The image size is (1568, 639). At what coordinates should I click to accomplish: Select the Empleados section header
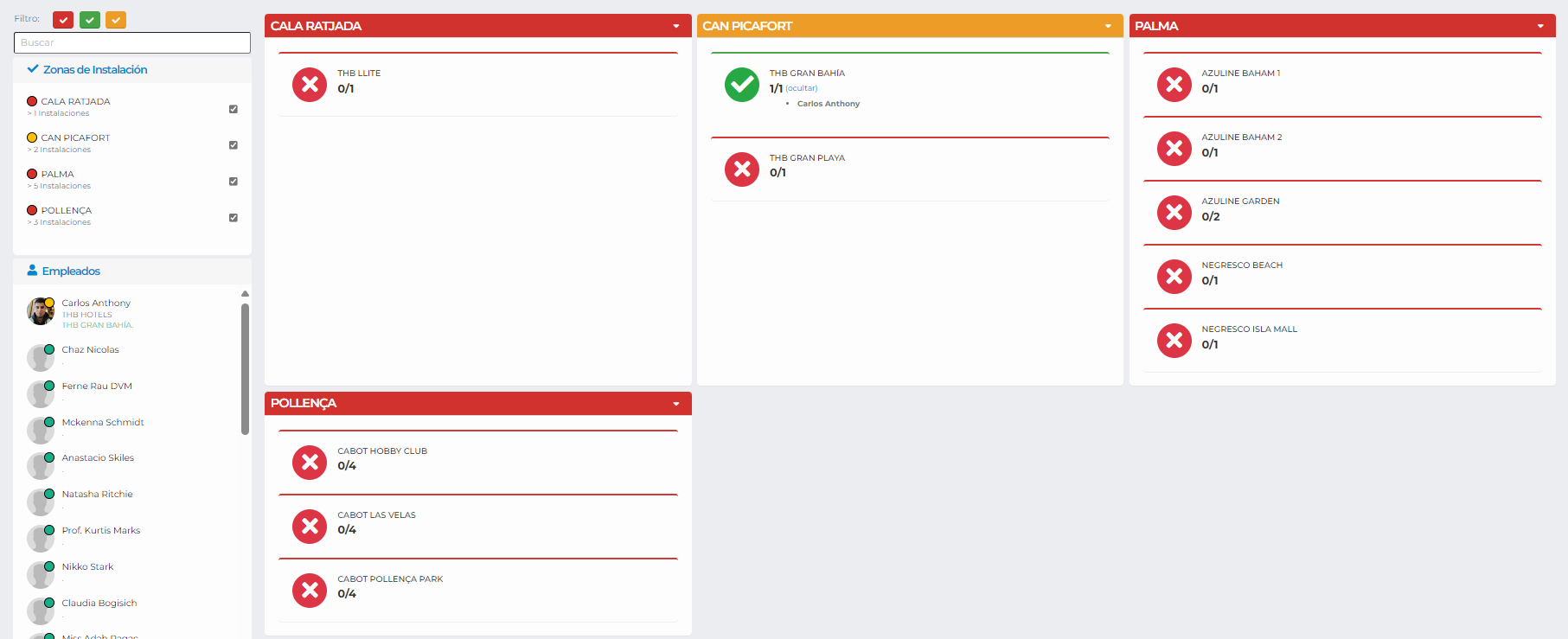[x=71, y=271]
